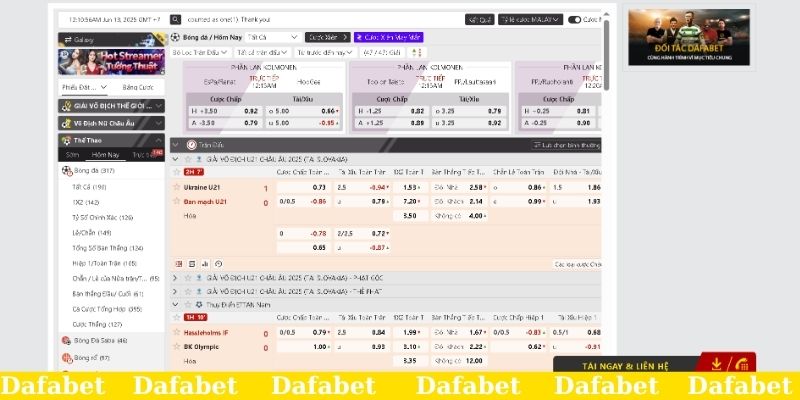
Task: Toggle the Cược switch in top right
Action: click(574, 19)
